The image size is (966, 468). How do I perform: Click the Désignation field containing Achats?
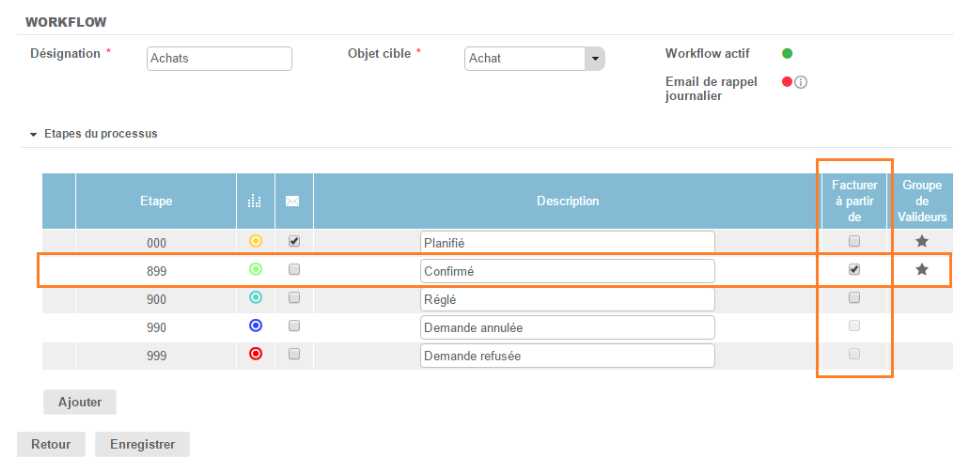[x=219, y=59]
